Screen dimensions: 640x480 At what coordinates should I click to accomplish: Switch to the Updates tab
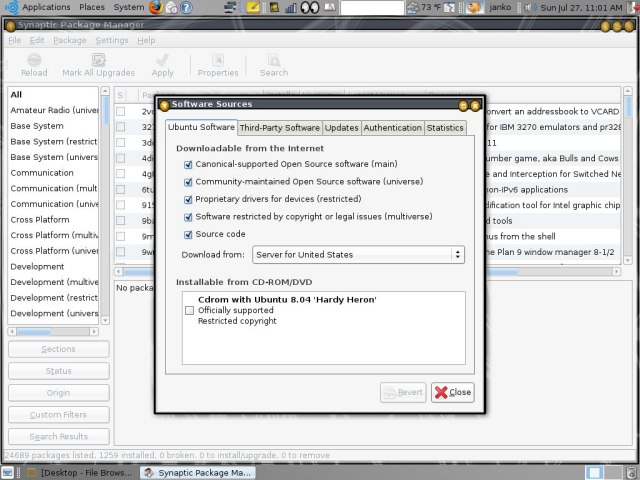pos(341,128)
